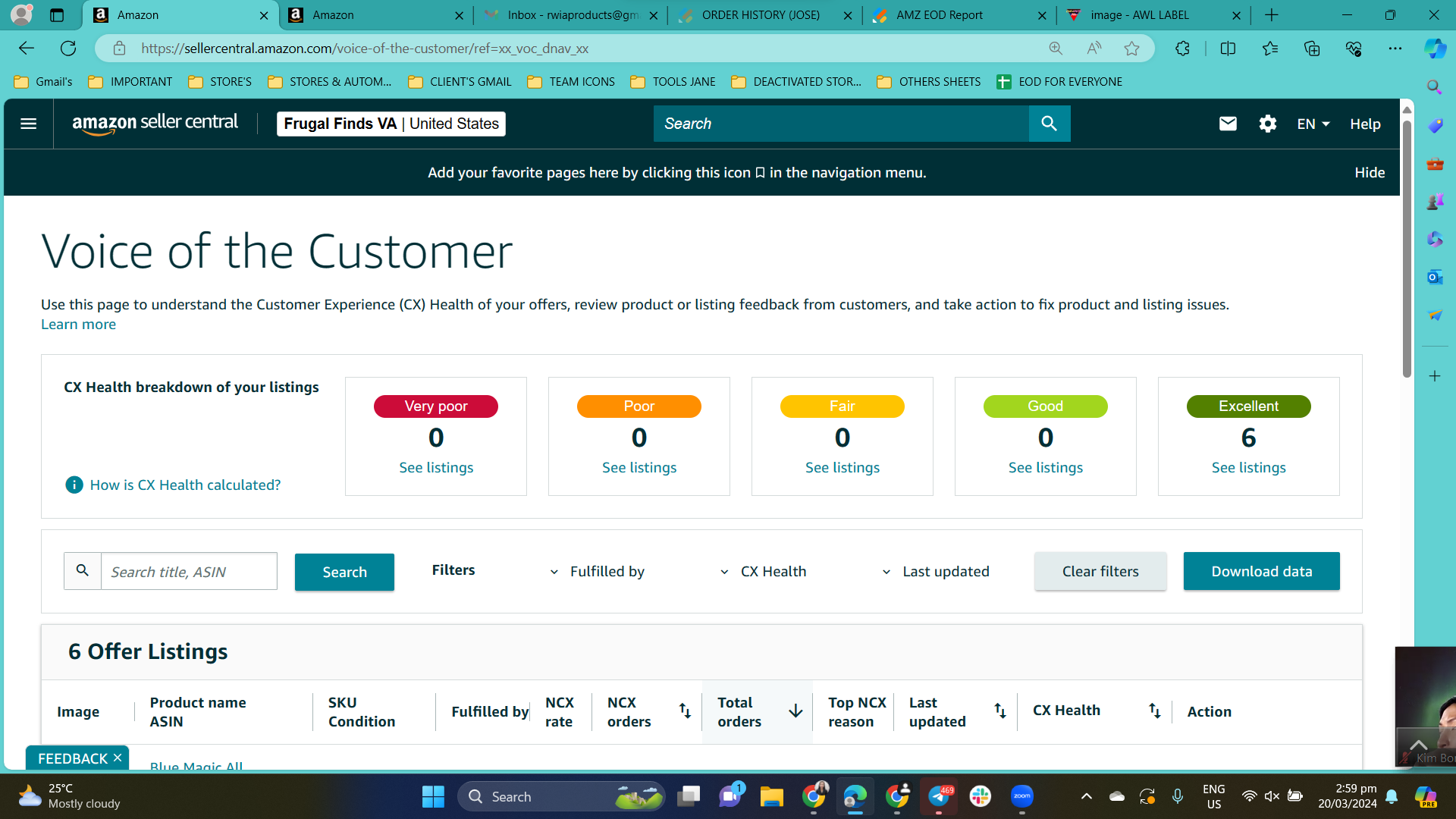Hide the favorite pages banner
Viewport: 1456px width, 819px height.
click(x=1370, y=172)
